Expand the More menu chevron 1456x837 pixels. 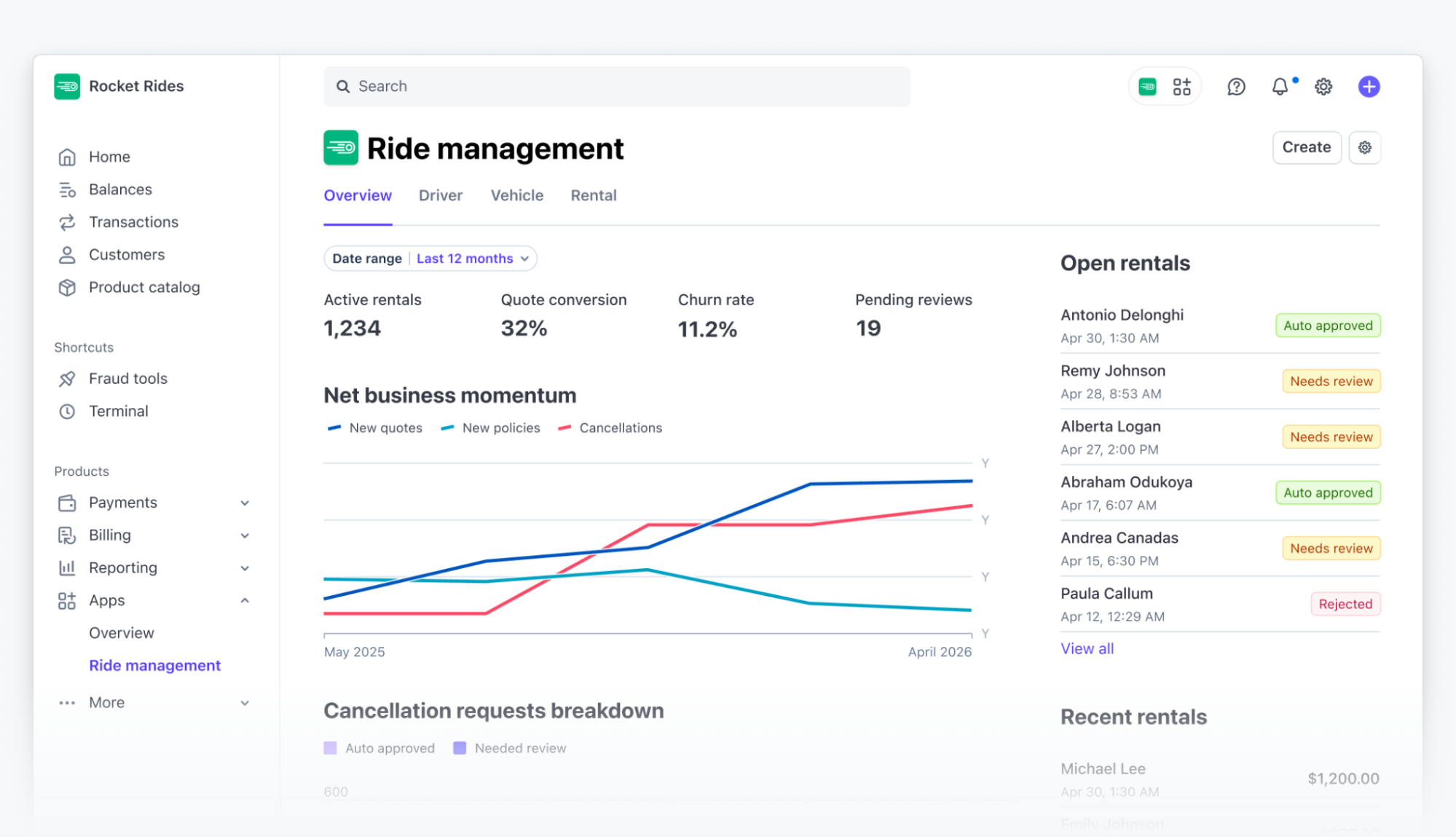(x=245, y=703)
